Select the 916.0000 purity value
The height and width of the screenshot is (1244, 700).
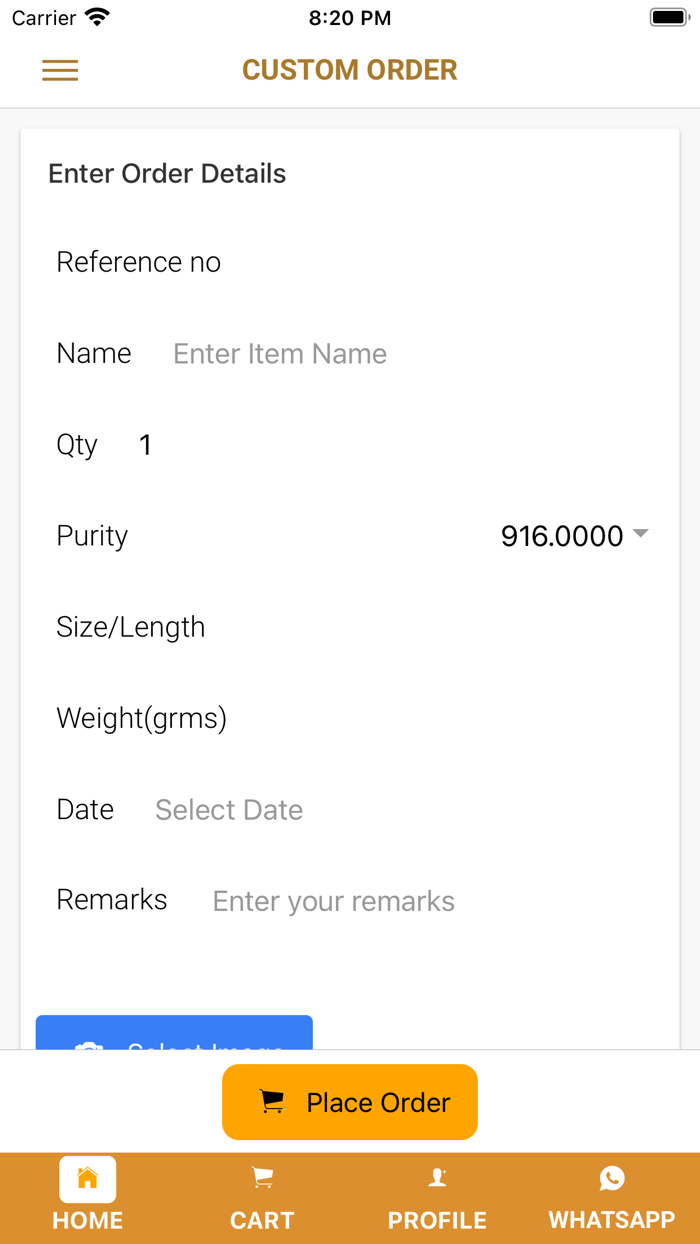[561, 536]
